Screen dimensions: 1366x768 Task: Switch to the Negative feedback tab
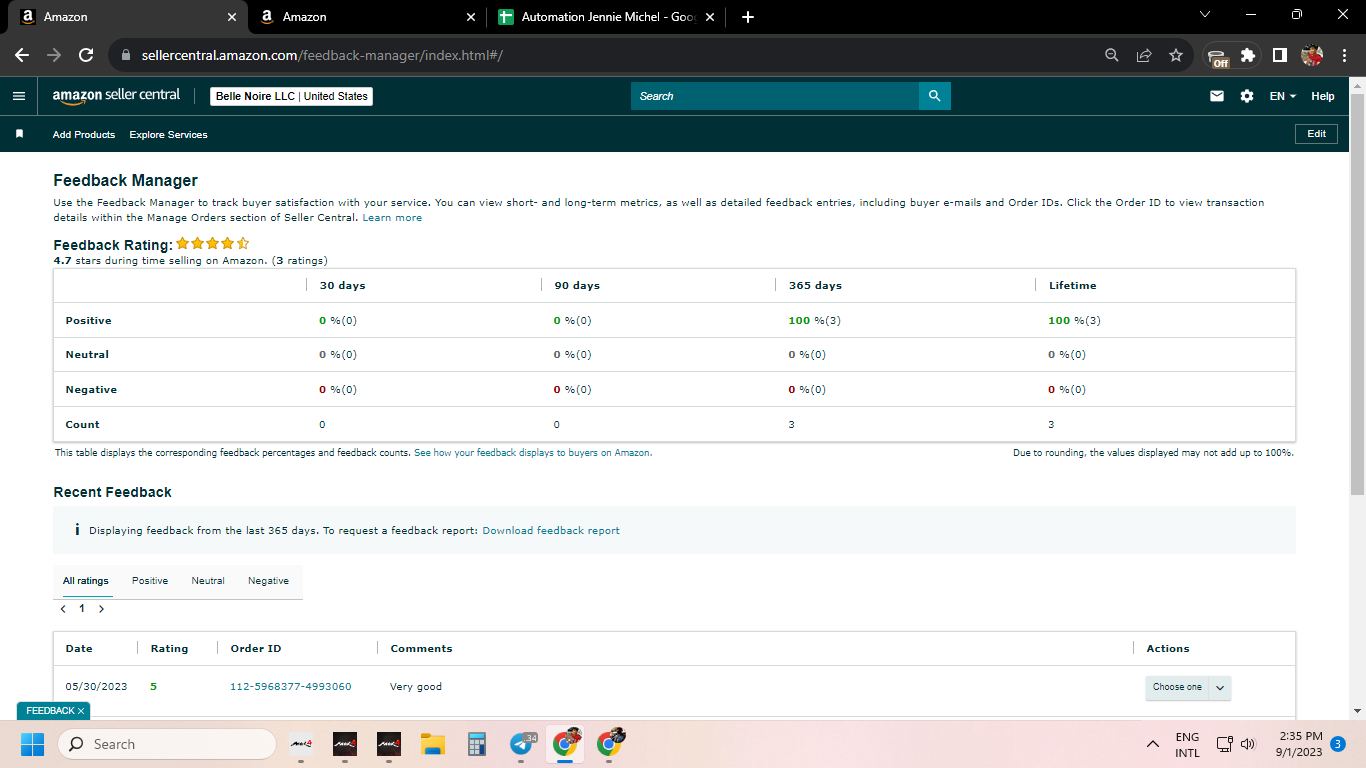tap(268, 581)
